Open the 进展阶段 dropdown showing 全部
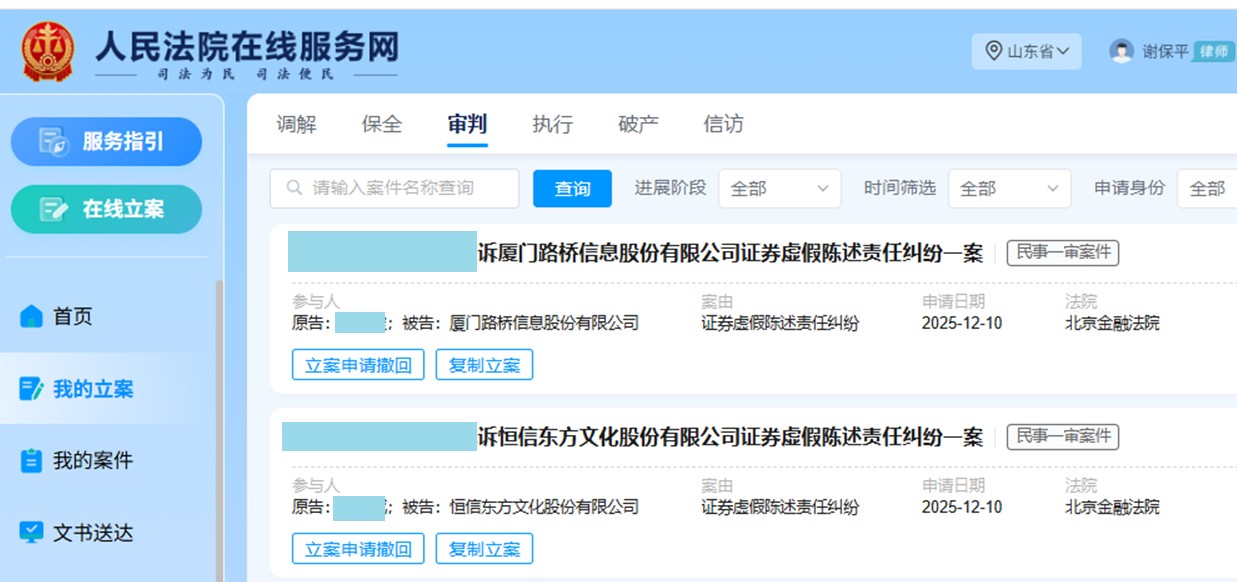This screenshot has width=1237, height=582. click(780, 188)
